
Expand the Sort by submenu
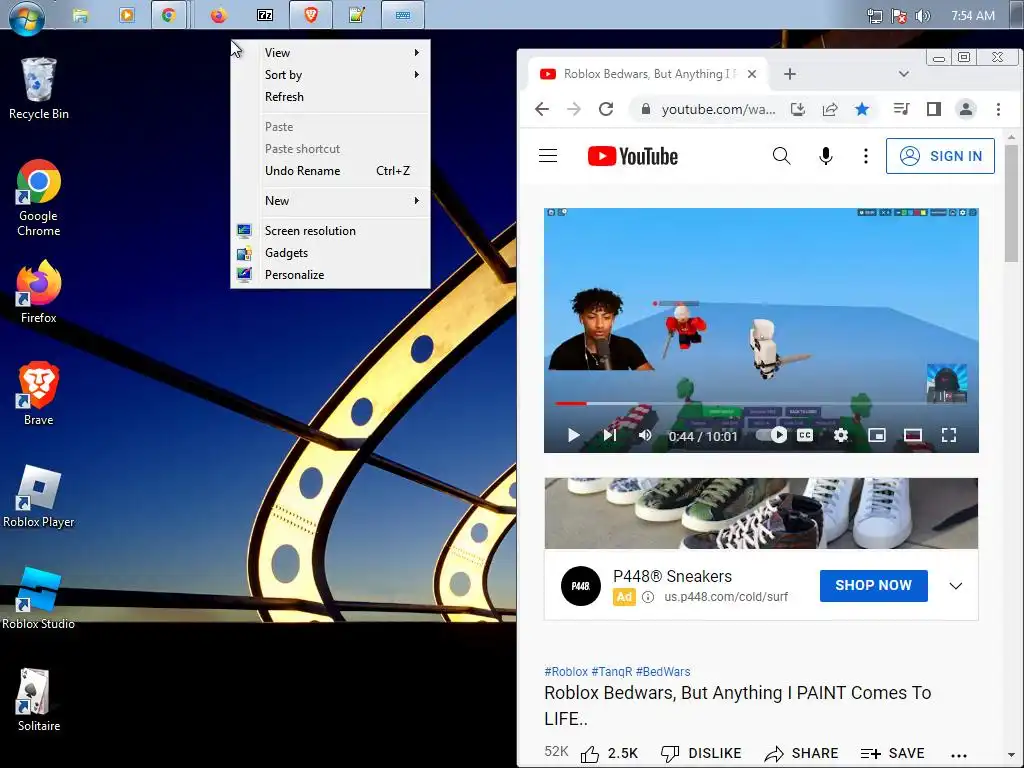coord(330,74)
